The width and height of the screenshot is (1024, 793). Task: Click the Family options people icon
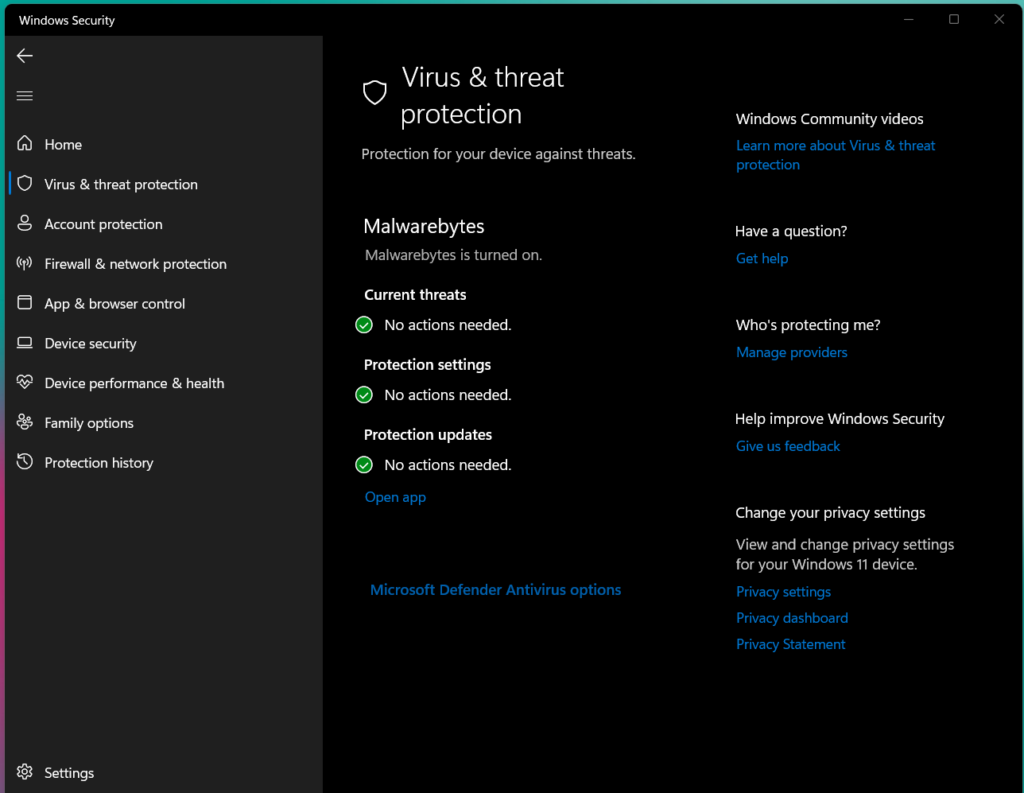click(25, 422)
